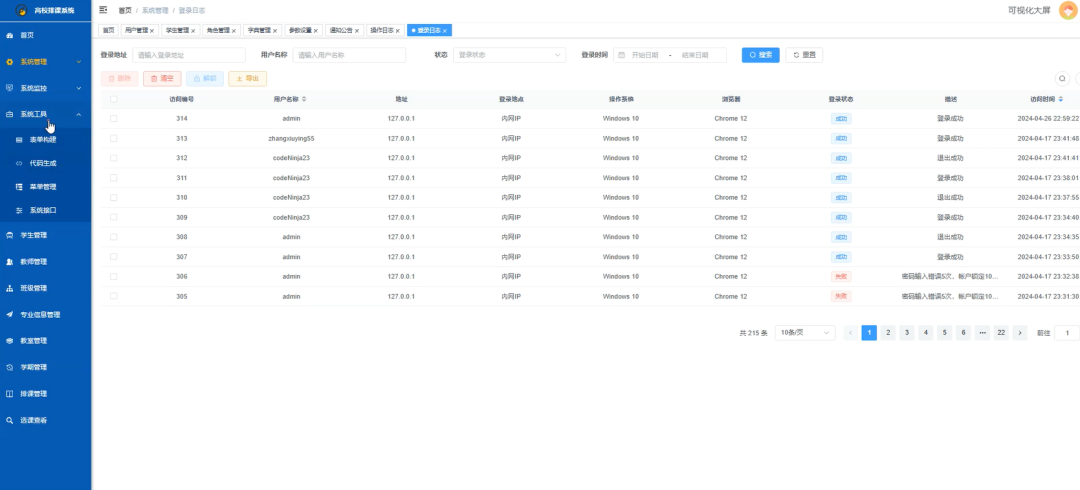Open 菜单管理 in the sidebar

tap(45, 187)
